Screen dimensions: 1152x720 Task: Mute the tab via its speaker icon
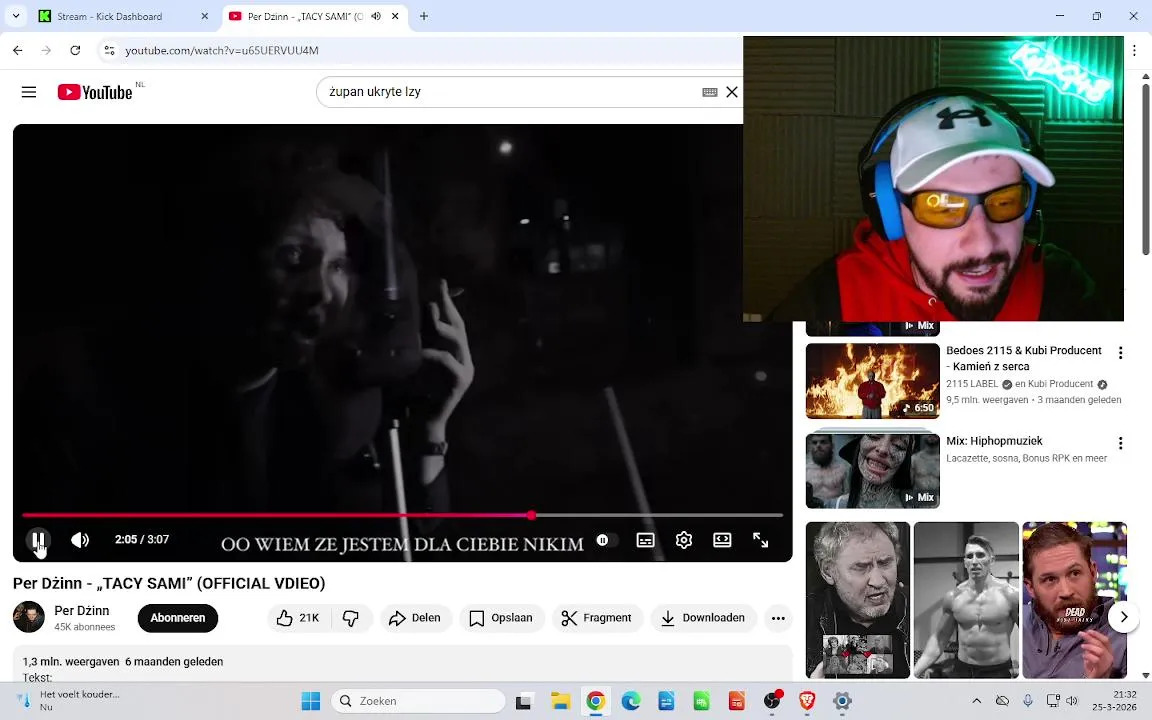pos(376,16)
